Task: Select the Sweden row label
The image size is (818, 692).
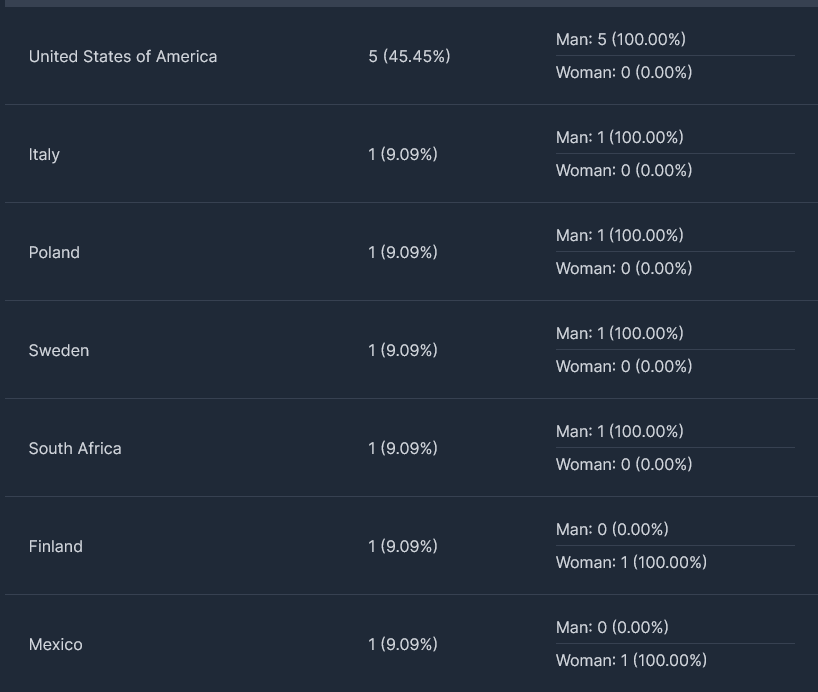Action: tap(58, 351)
